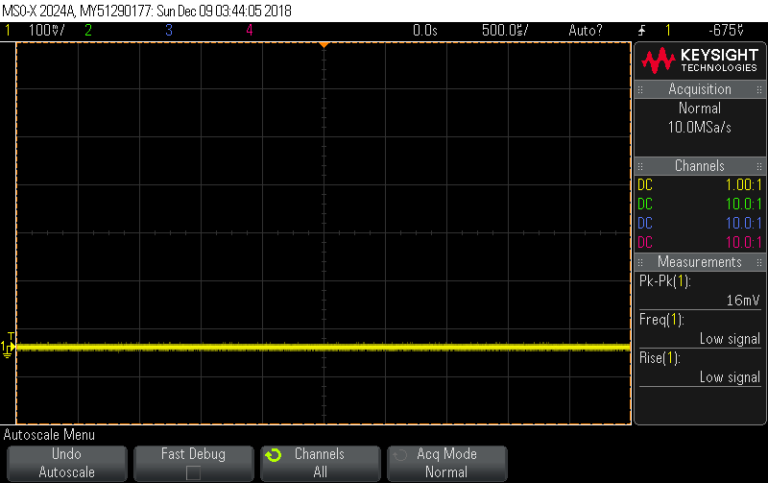
Task: Click the Channels panel right grip icon
Action: coord(759,167)
